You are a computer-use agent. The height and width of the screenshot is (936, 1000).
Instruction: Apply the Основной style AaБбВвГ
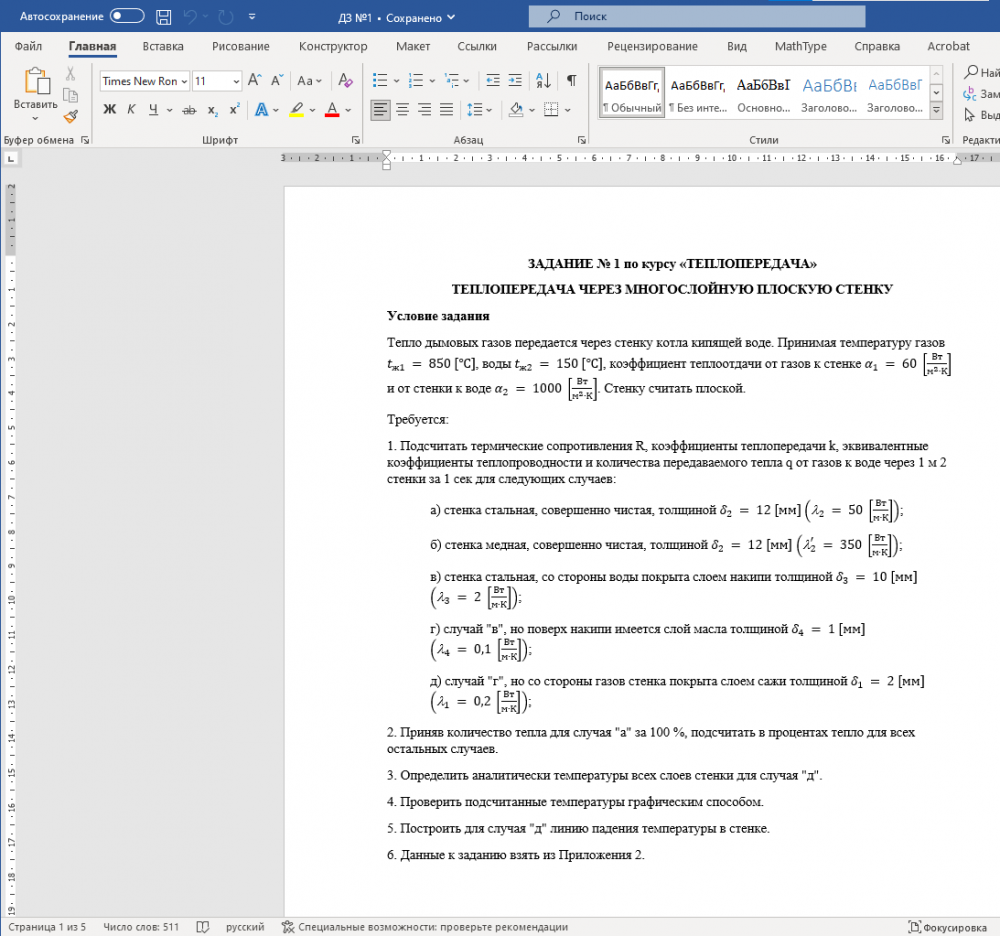point(763,93)
